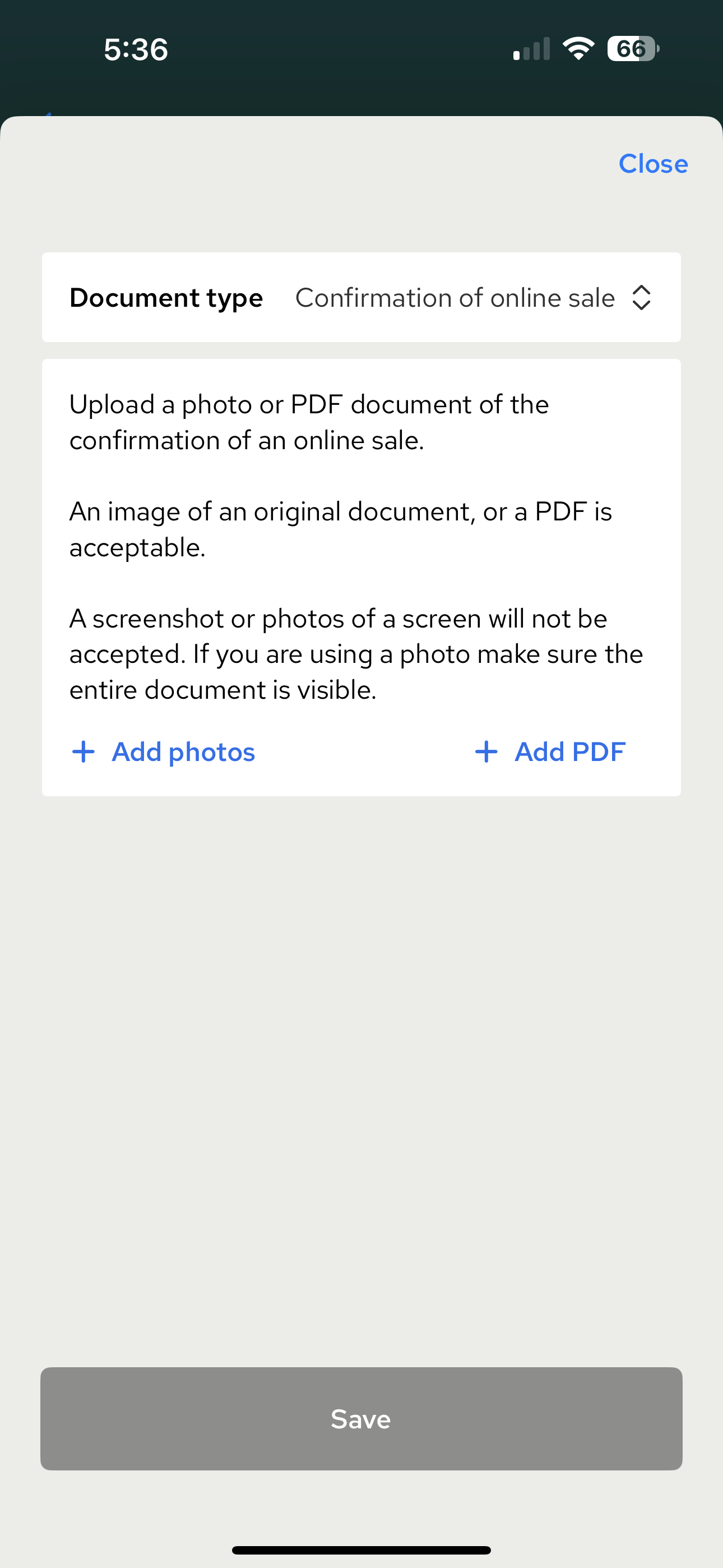
Task: Tap the 5:36 clock in status bar
Action: point(136,49)
